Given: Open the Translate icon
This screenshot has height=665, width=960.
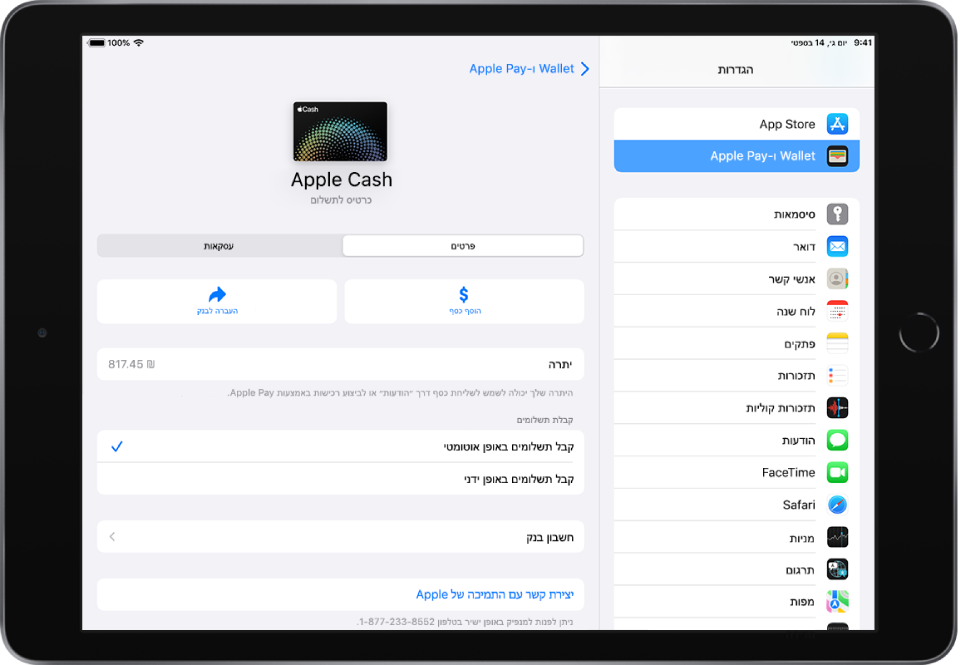Looking at the screenshot, I should [x=837, y=569].
